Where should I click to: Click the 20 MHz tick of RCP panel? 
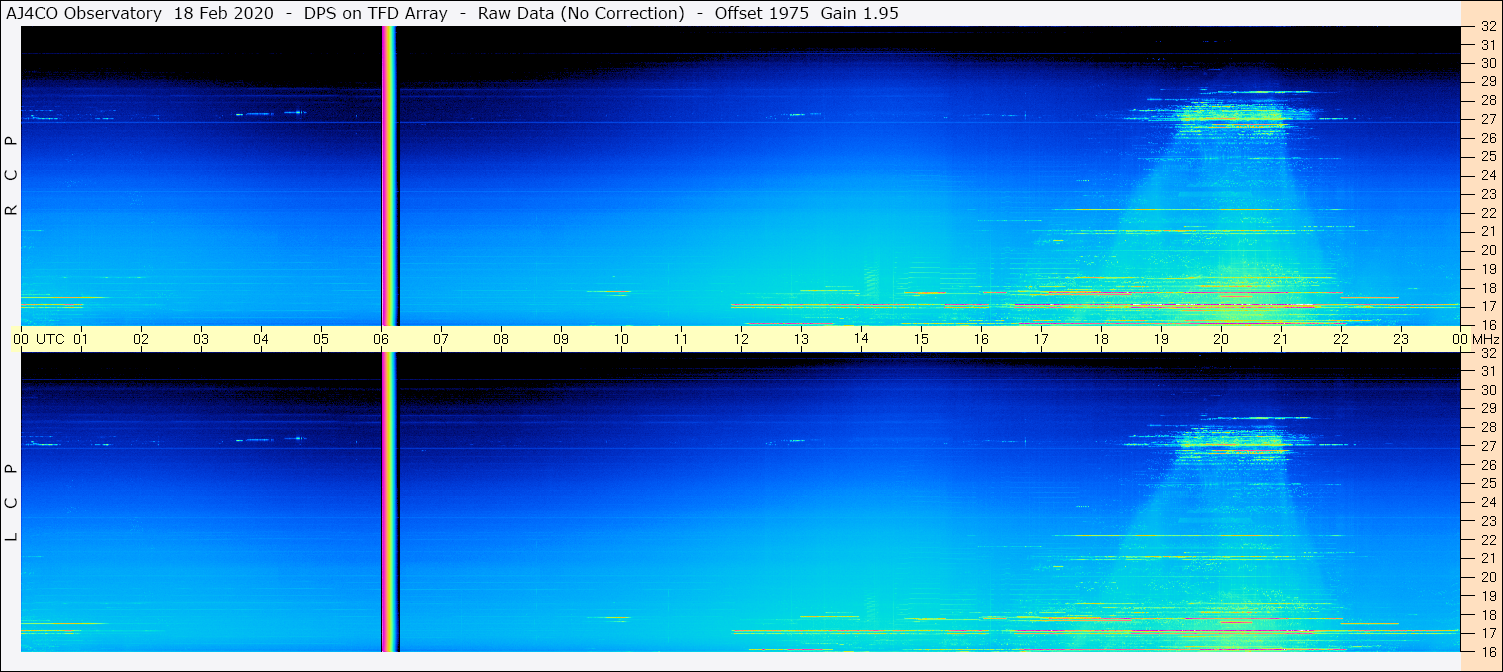(x=1488, y=250)
